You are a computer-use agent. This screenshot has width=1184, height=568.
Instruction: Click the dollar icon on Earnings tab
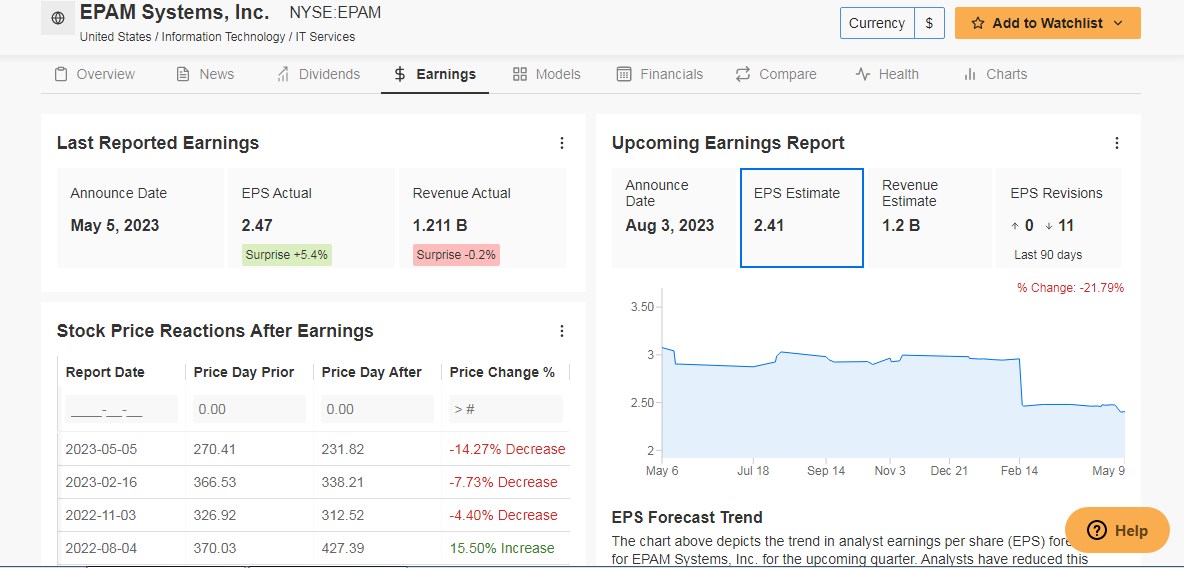[x=400, y=74]
